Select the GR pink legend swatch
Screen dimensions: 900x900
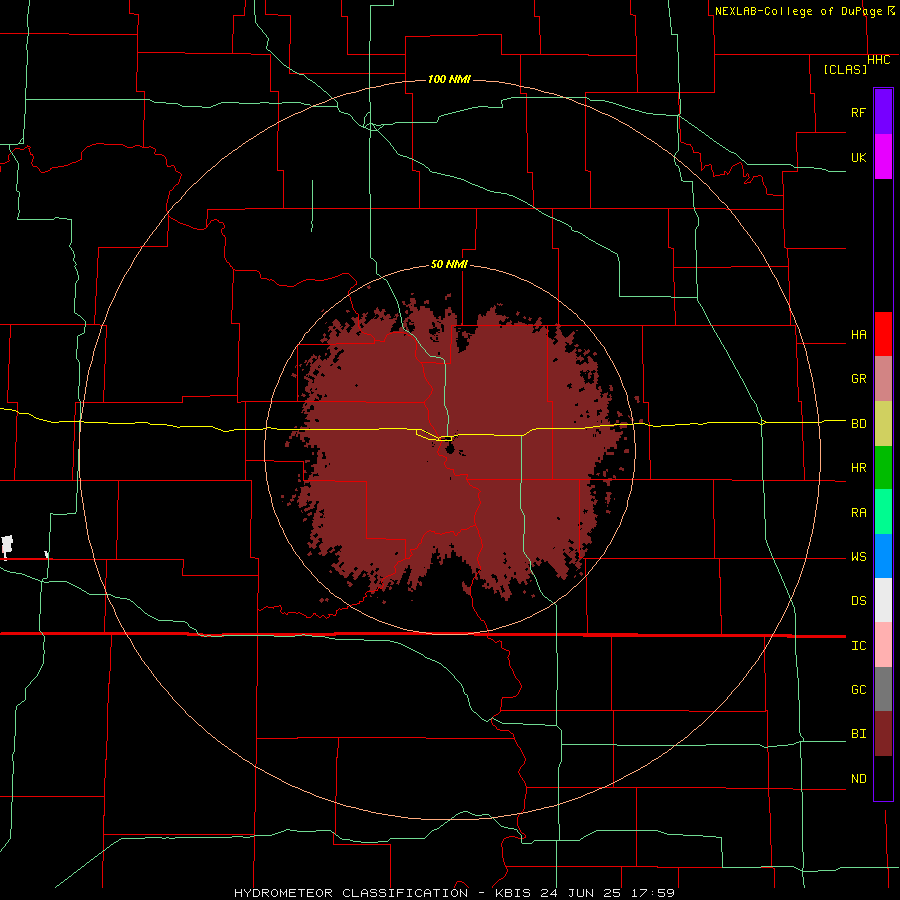883,379
